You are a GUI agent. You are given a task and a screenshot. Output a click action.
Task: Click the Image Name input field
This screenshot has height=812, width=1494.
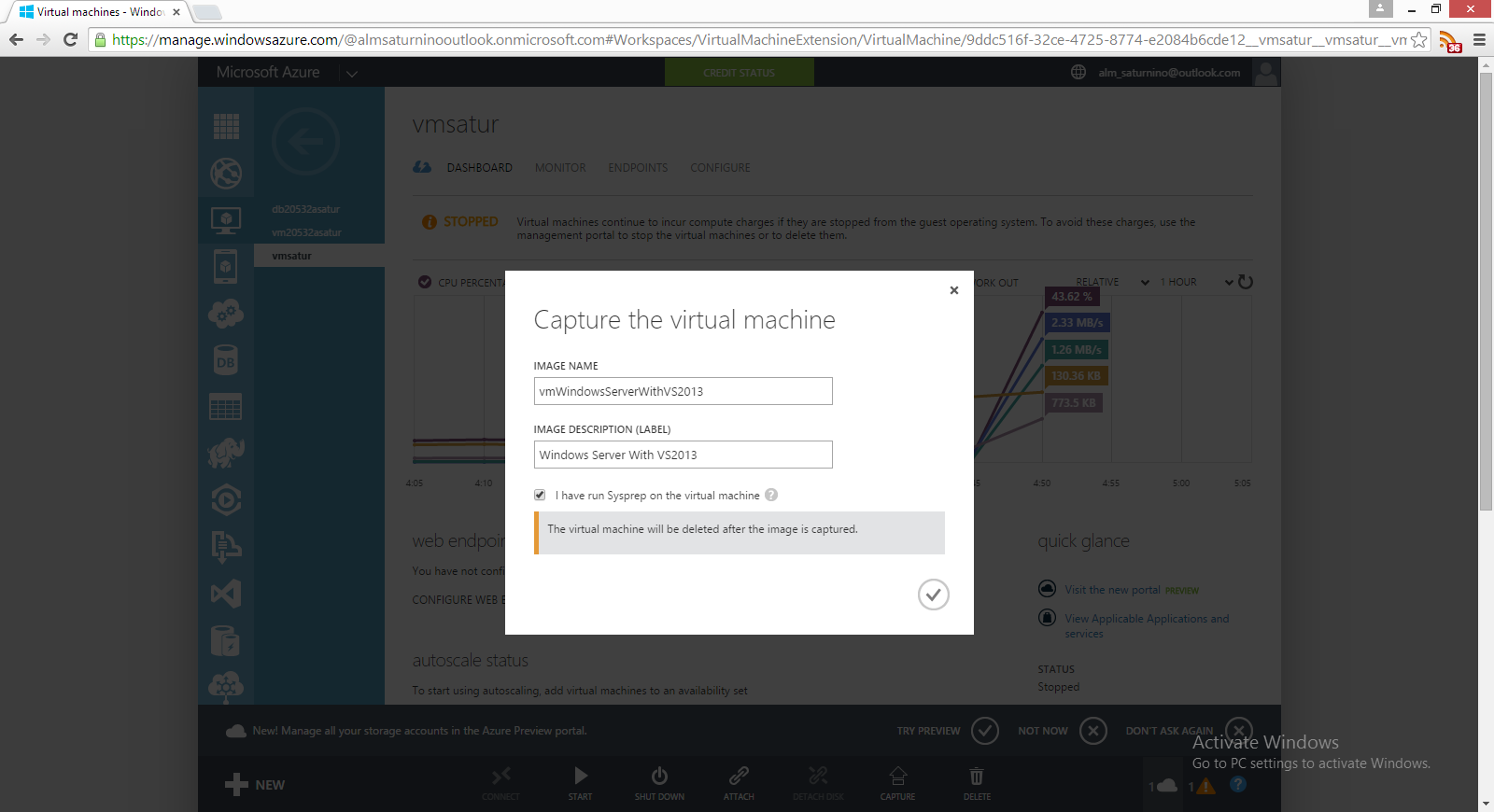coord(683,391)
